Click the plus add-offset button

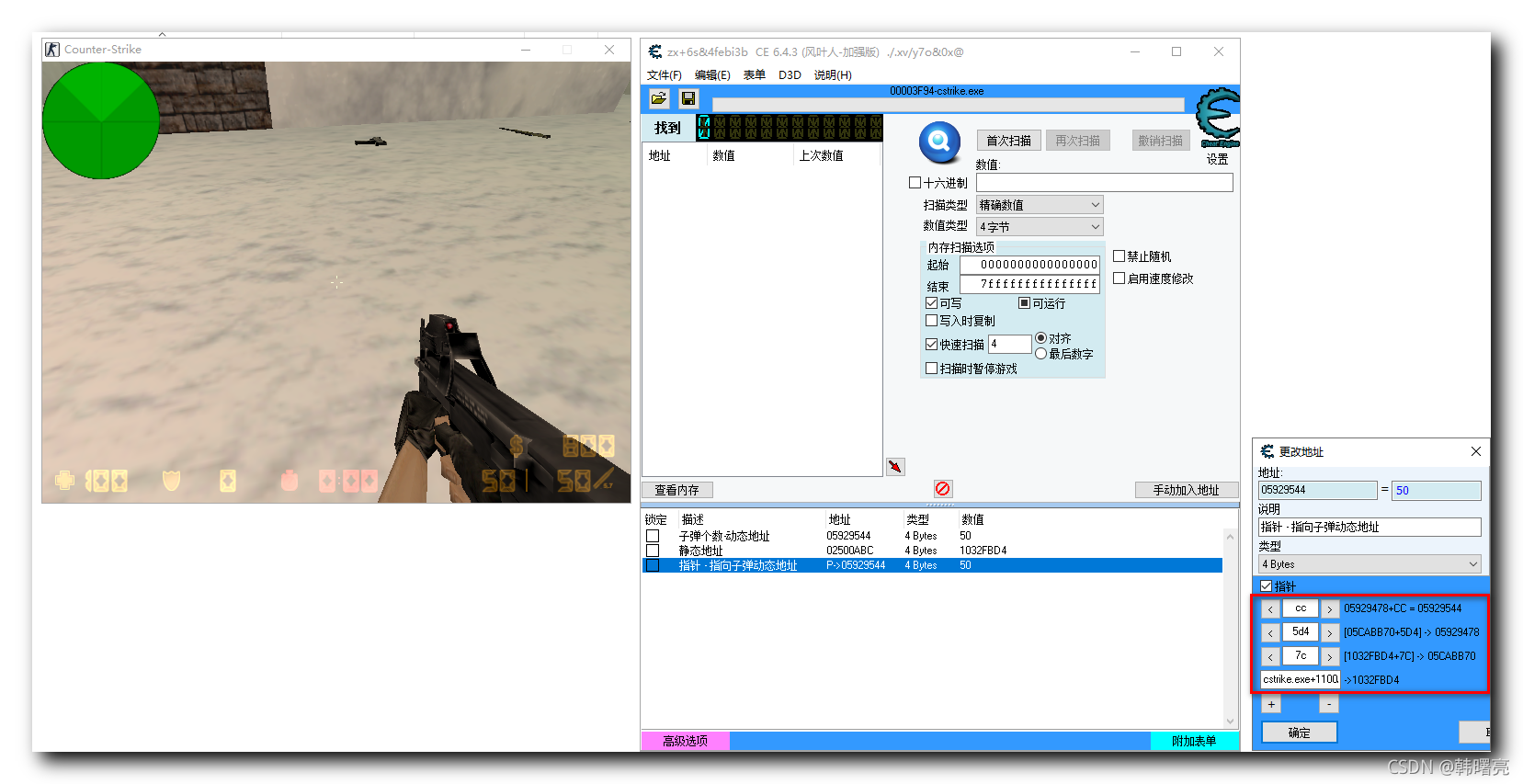tap(1271, 705)
